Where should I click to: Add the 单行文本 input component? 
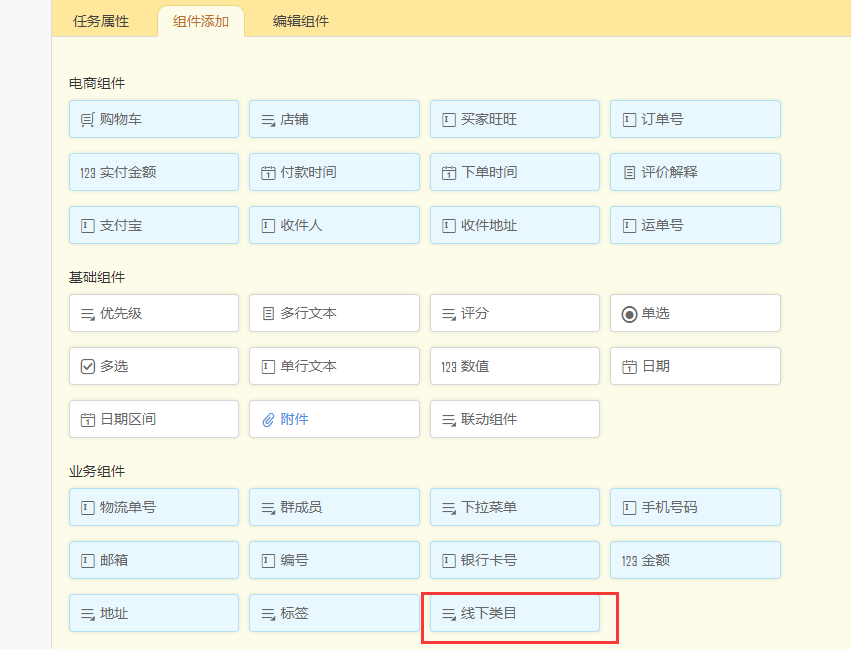tap(334, 366)
